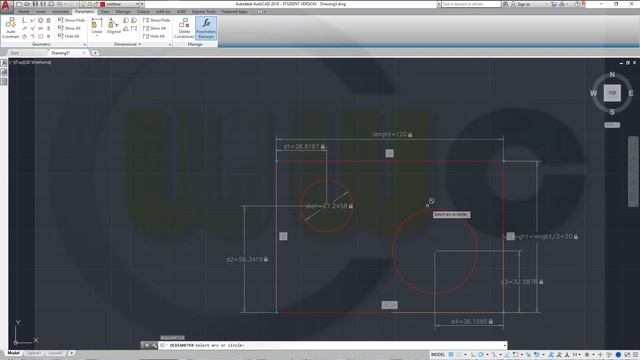Select the Linear dimensional constraint
This screenshot has width=640, height=360.
[97, 25]
